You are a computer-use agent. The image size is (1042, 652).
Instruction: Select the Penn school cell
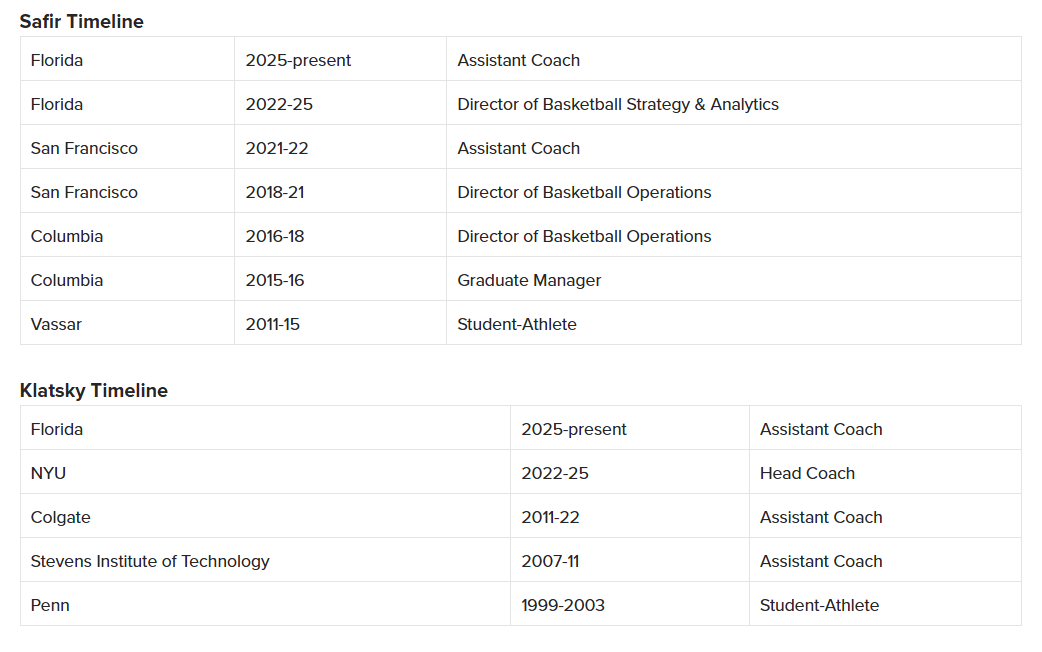pyautogui.click(x=50, y=605)
